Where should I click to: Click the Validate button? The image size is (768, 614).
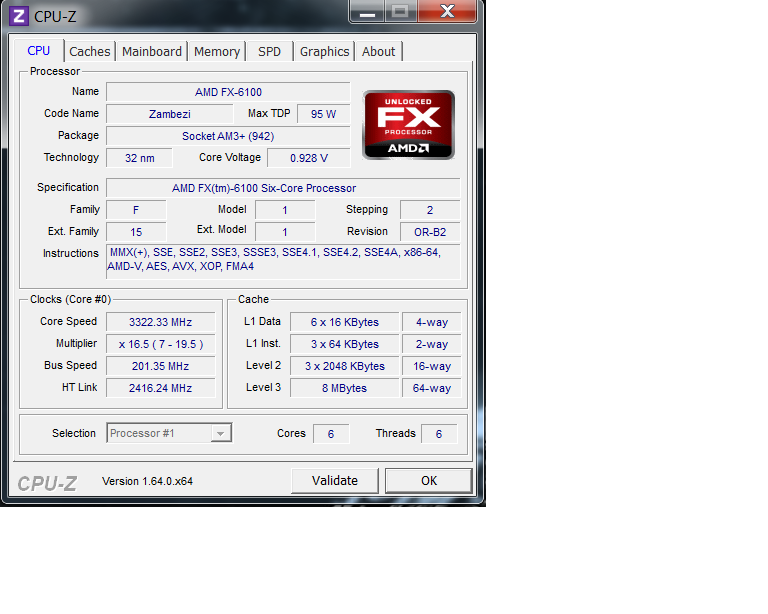pos(335,481)
